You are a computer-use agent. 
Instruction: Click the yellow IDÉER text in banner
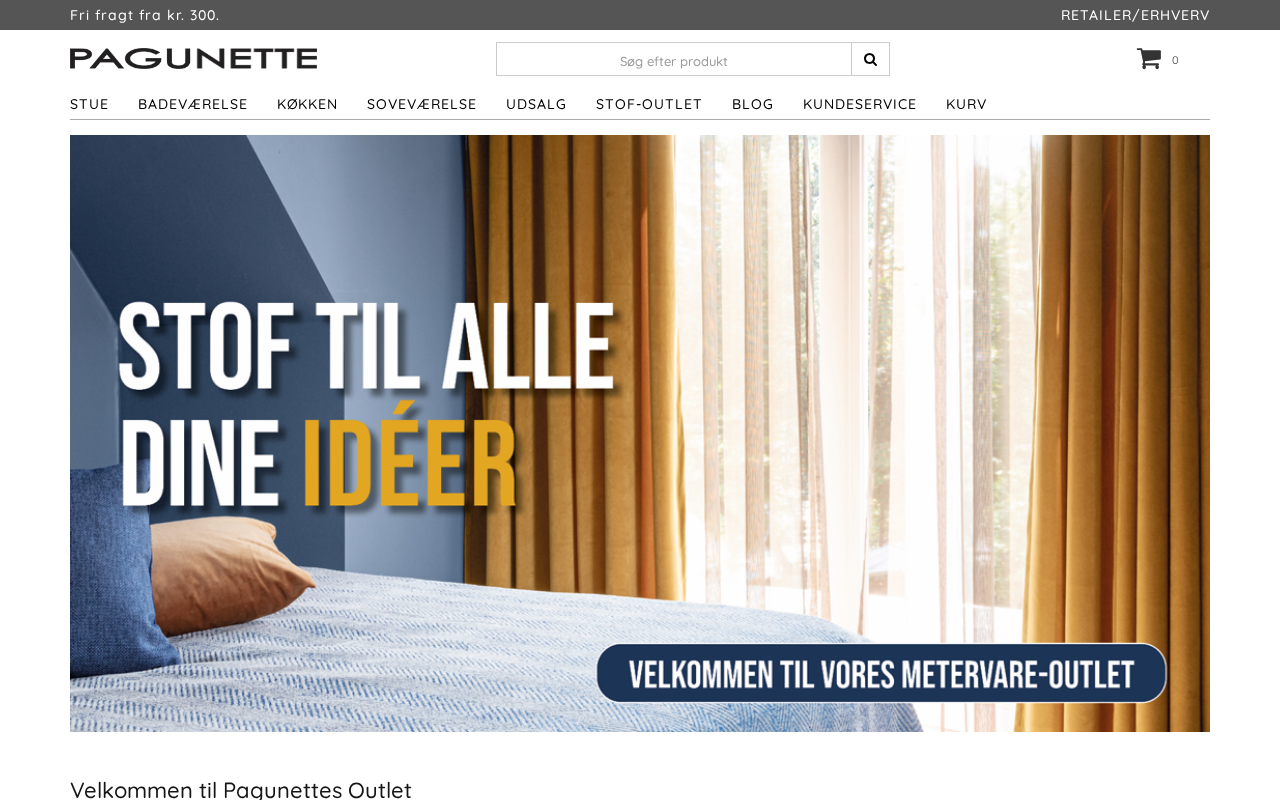410,465
